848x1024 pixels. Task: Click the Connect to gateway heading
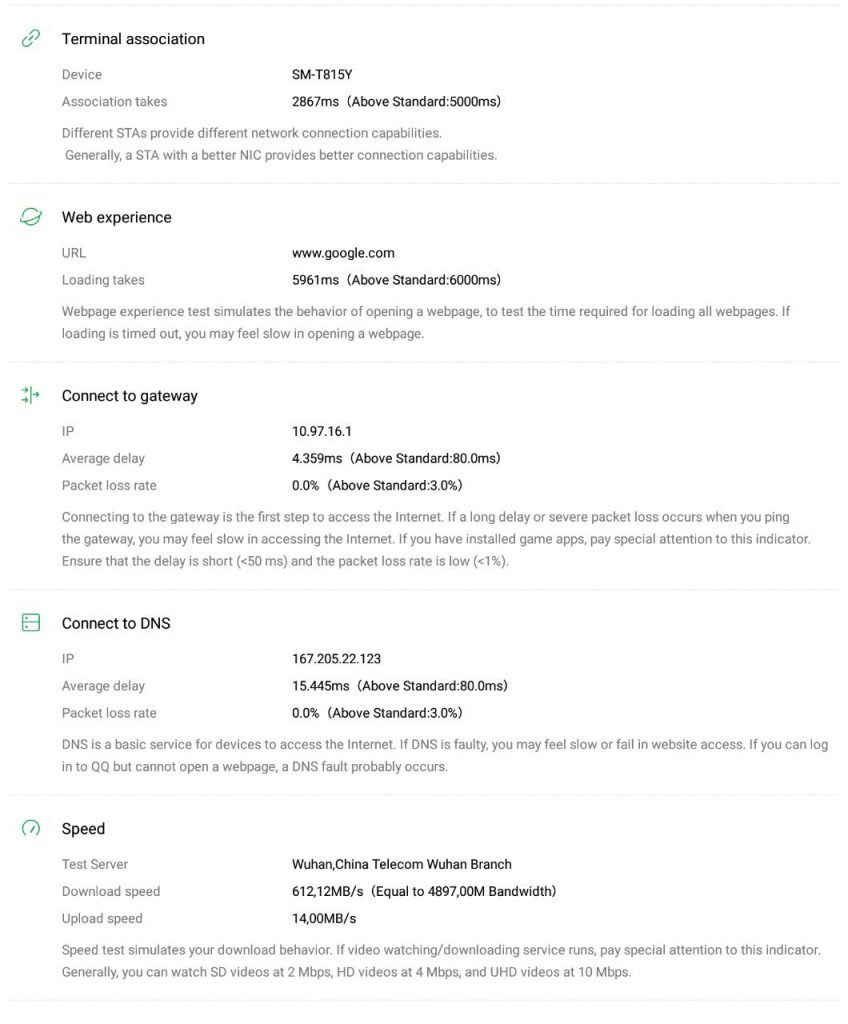click(130, 396)
